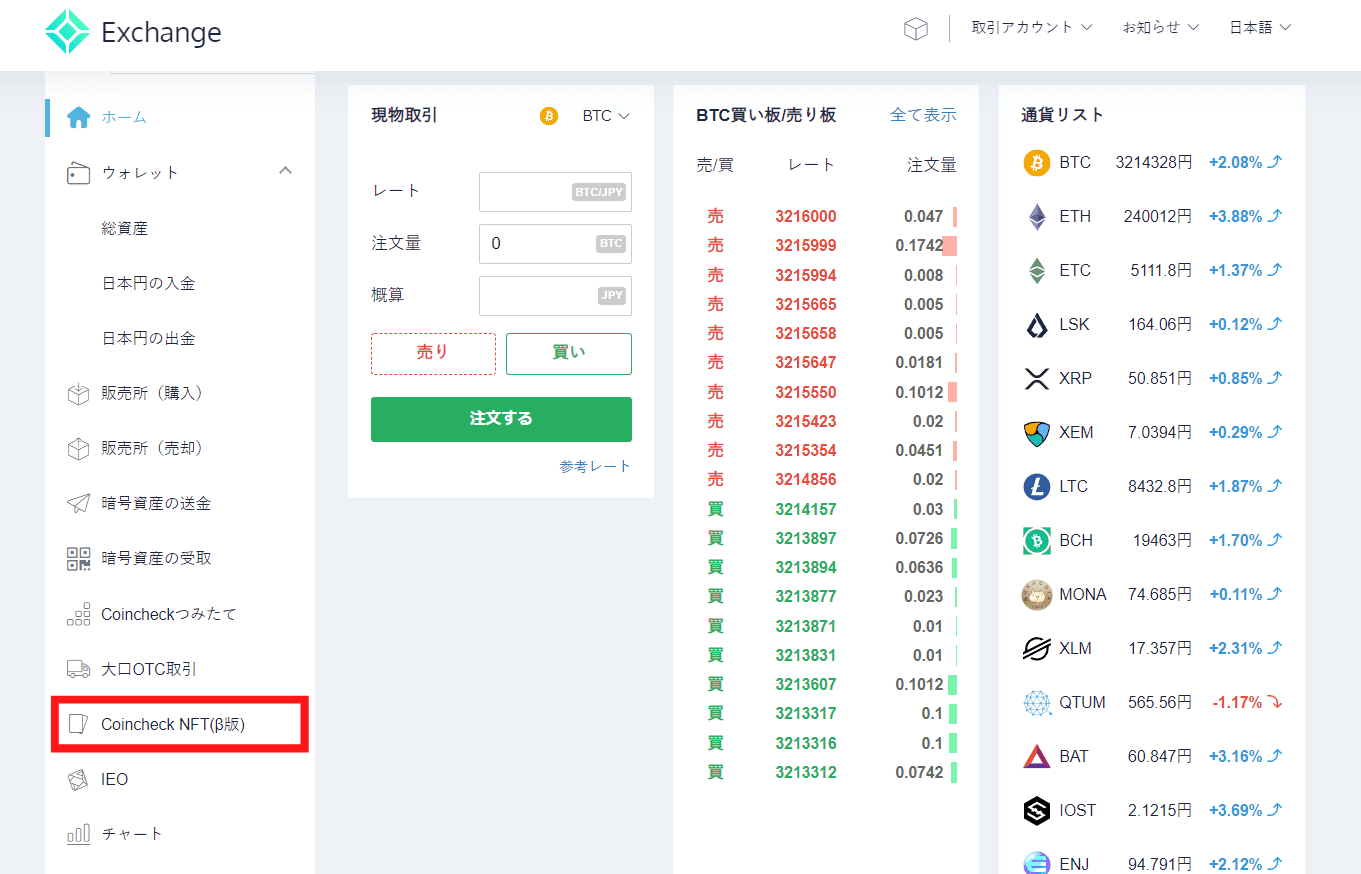This screenshot has width=1361, height=874.
Task: Click the truck icon for 大口OTC取引
Action: [x=79, y=669]
